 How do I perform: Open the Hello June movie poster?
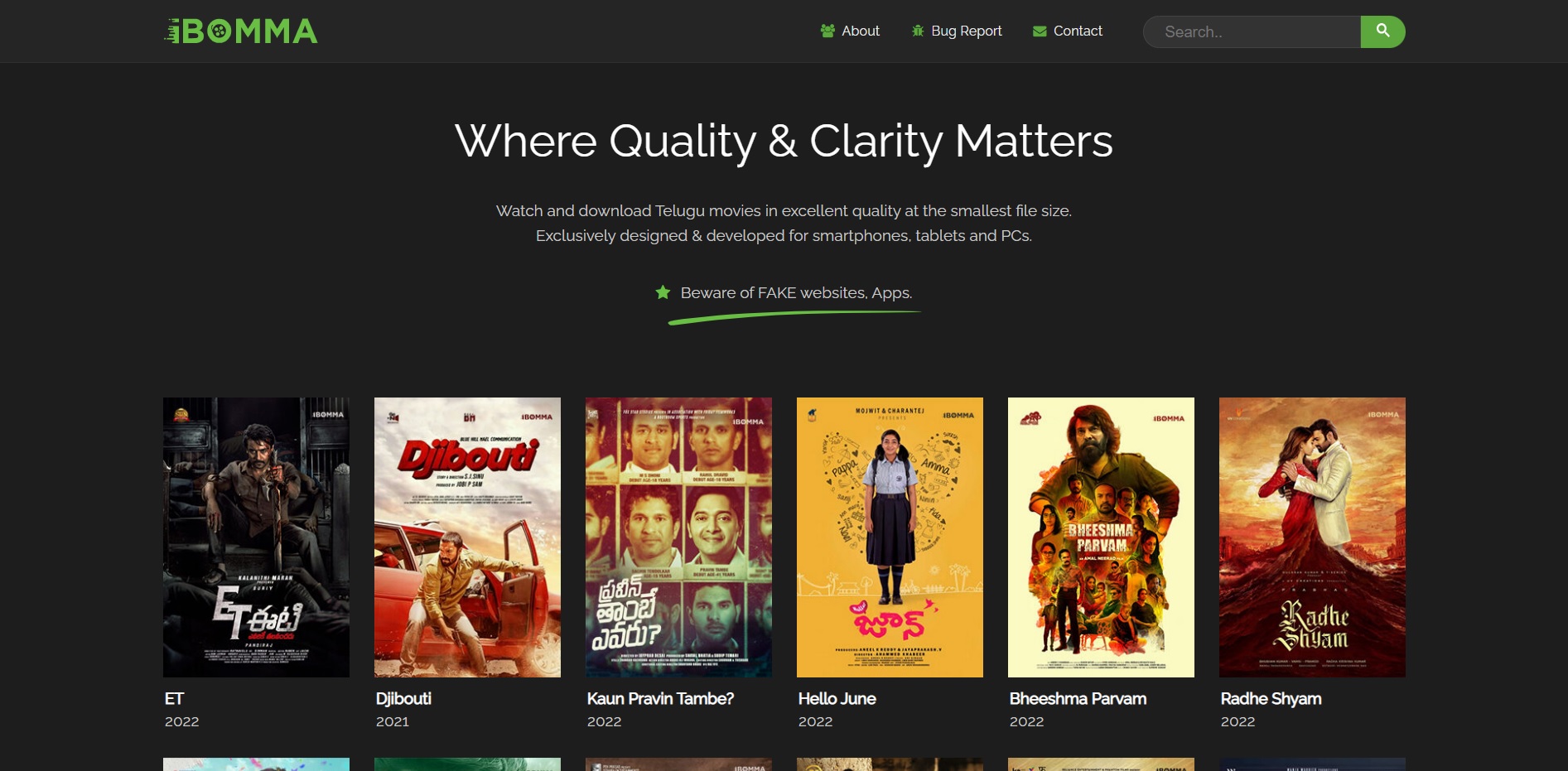pos(890,537)
